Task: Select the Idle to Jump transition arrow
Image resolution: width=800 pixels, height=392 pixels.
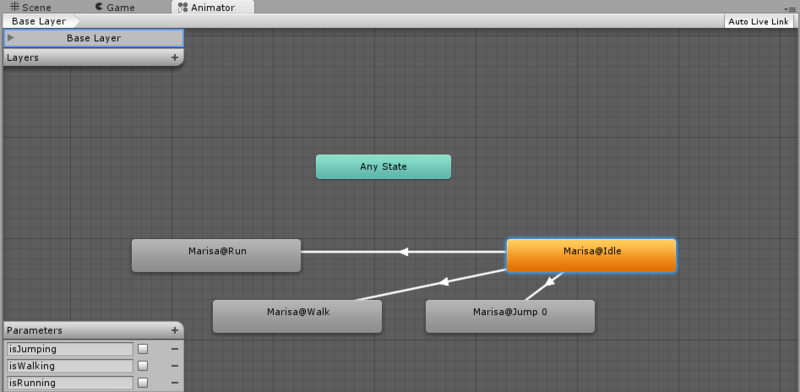Action: (x=548, y=282)
